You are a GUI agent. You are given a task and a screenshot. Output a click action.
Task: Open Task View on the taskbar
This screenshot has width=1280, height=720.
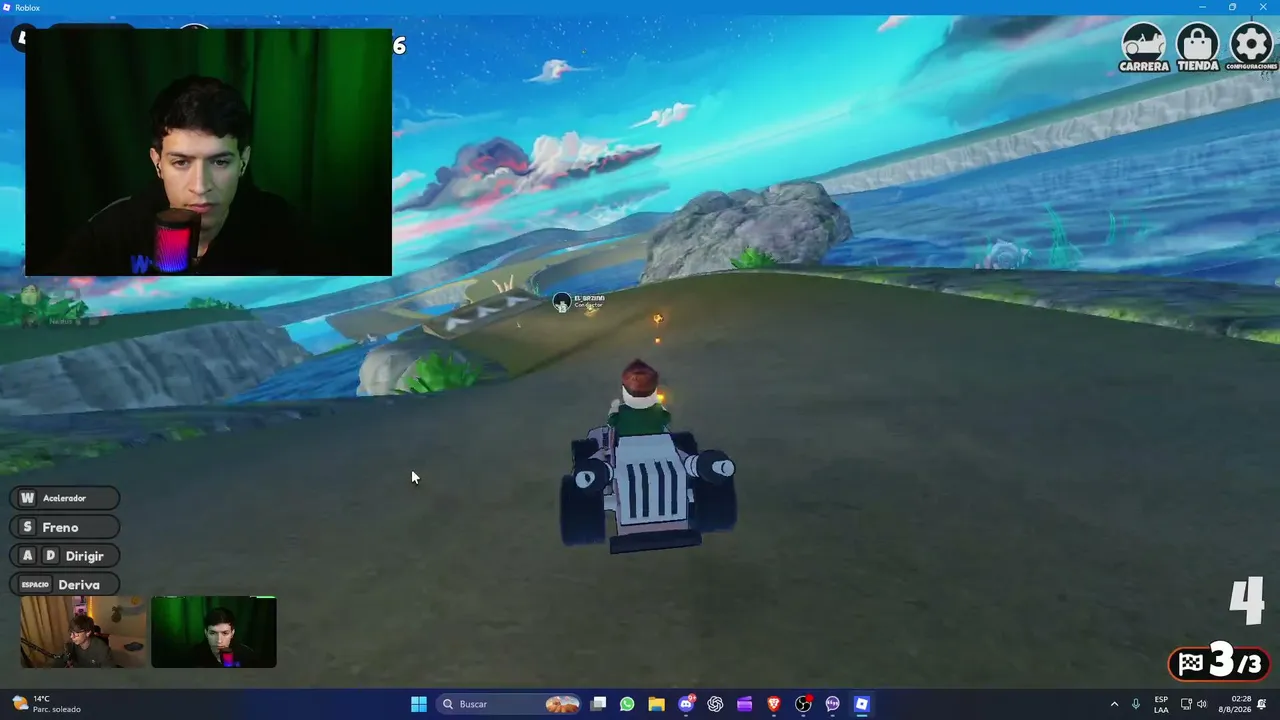(x=598, y=704)
